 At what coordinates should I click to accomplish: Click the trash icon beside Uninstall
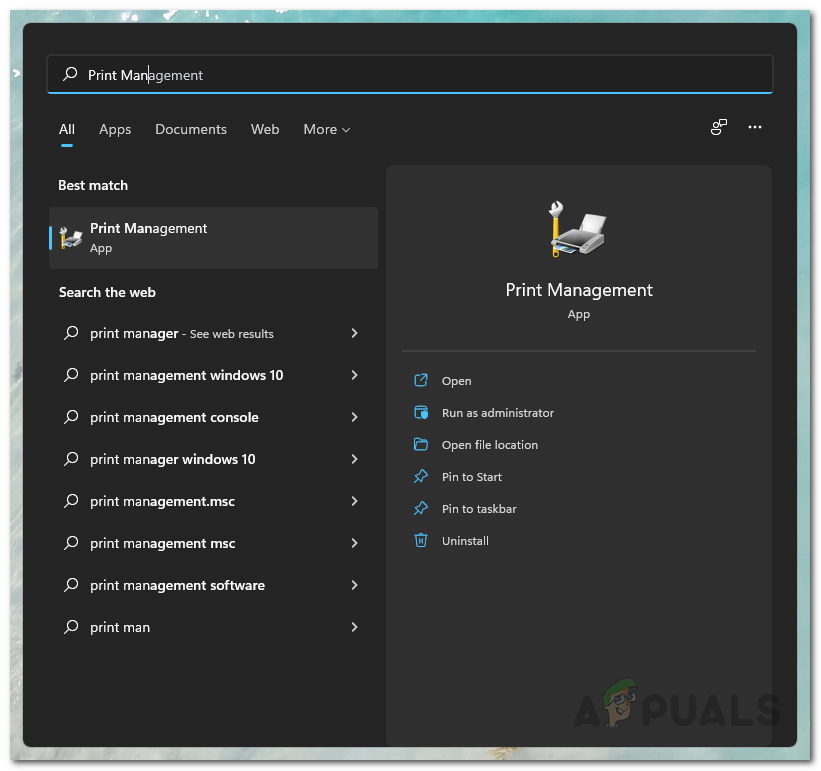421,540
